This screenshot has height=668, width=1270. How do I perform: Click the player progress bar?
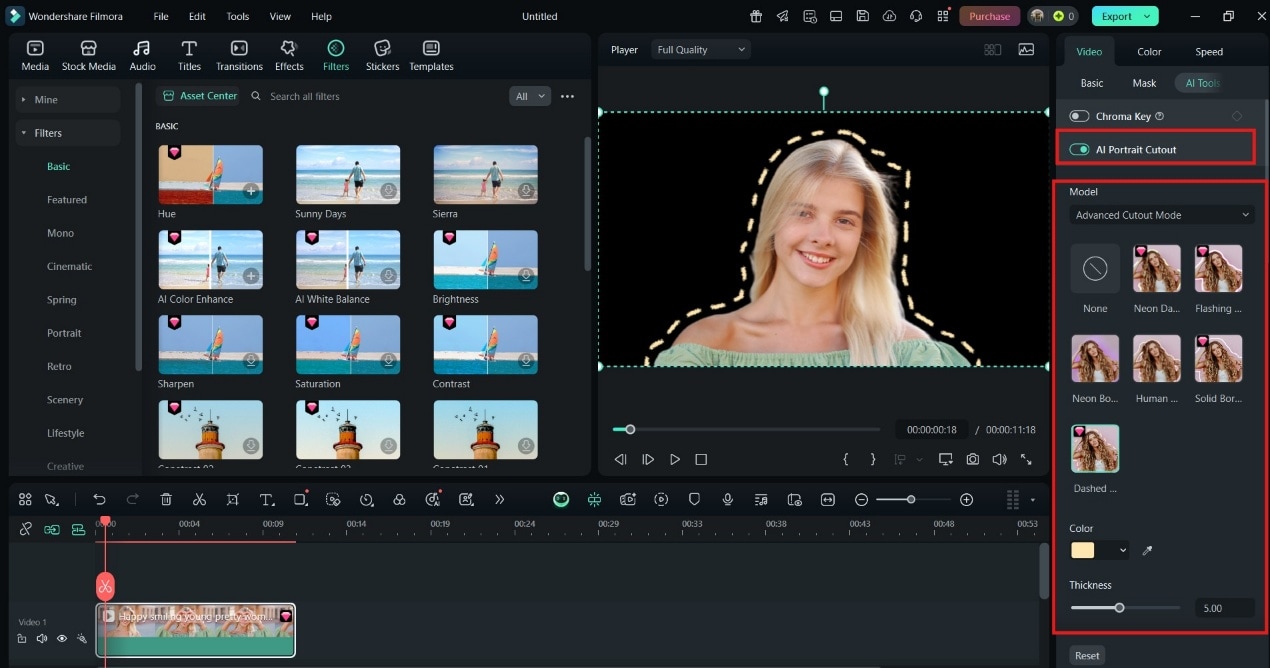[x=746, y=429]
